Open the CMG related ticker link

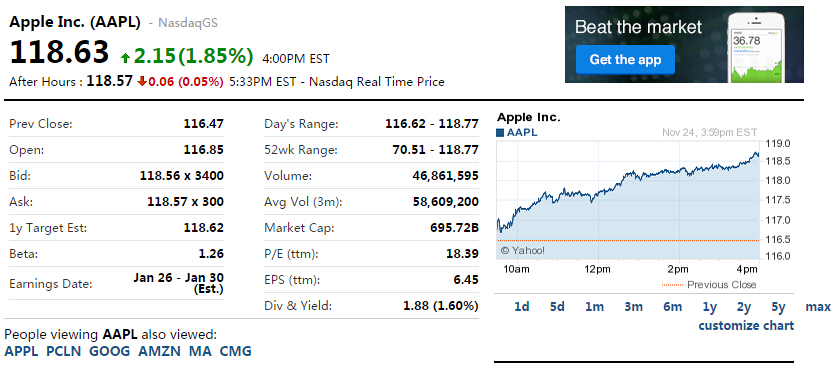(235, 351)
